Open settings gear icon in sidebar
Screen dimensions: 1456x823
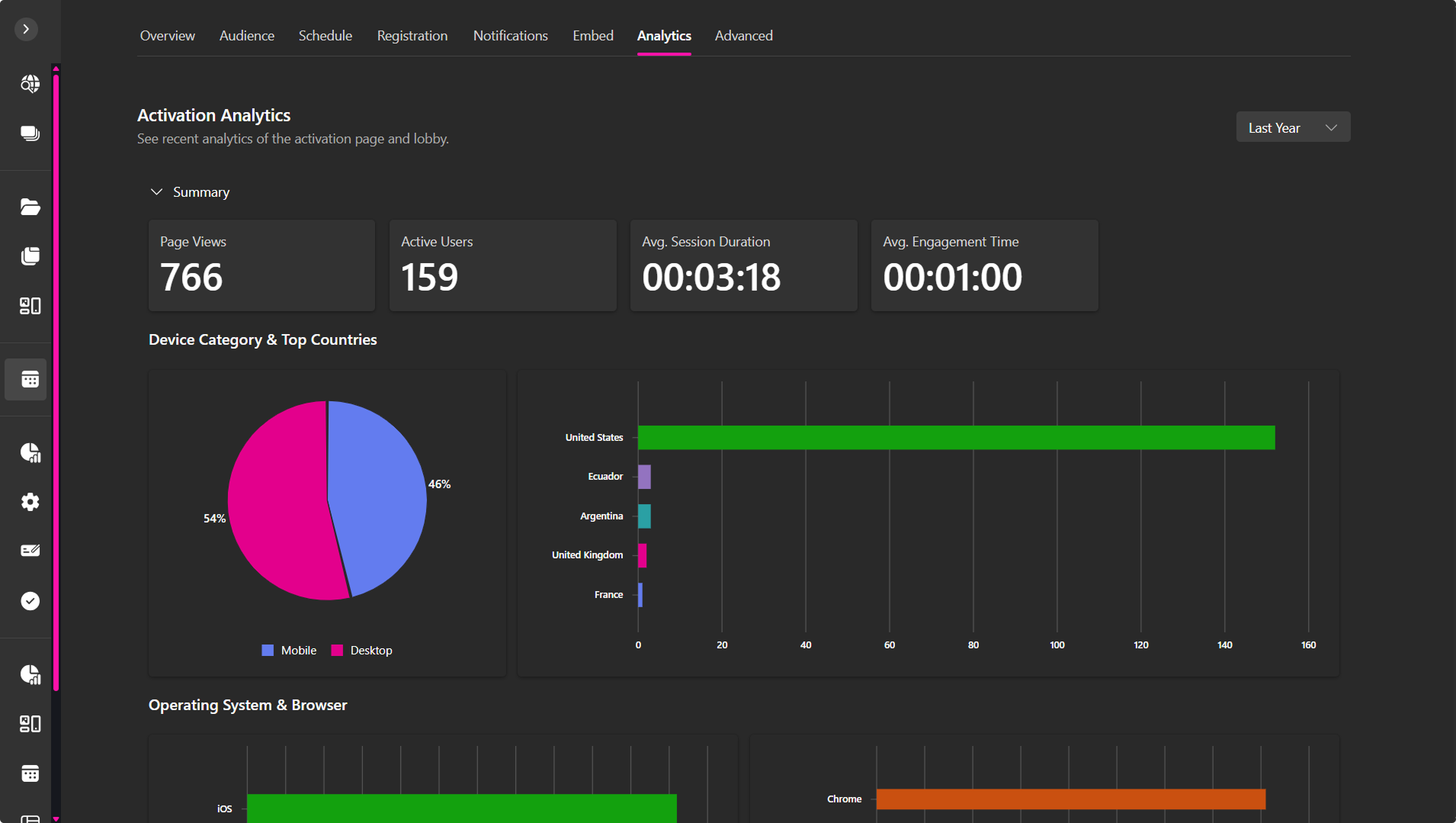coord(30,502)
